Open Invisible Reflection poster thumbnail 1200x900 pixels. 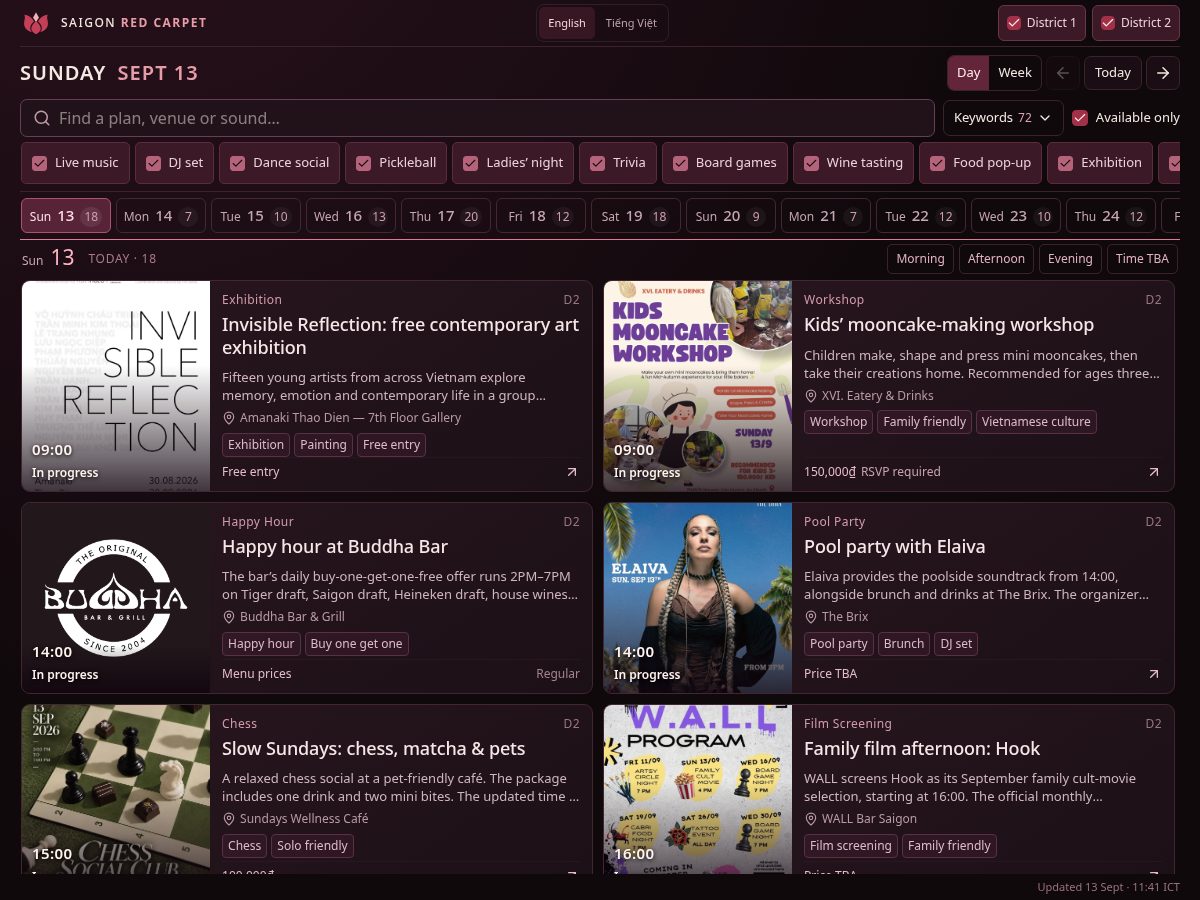click(x=116, y=386)
